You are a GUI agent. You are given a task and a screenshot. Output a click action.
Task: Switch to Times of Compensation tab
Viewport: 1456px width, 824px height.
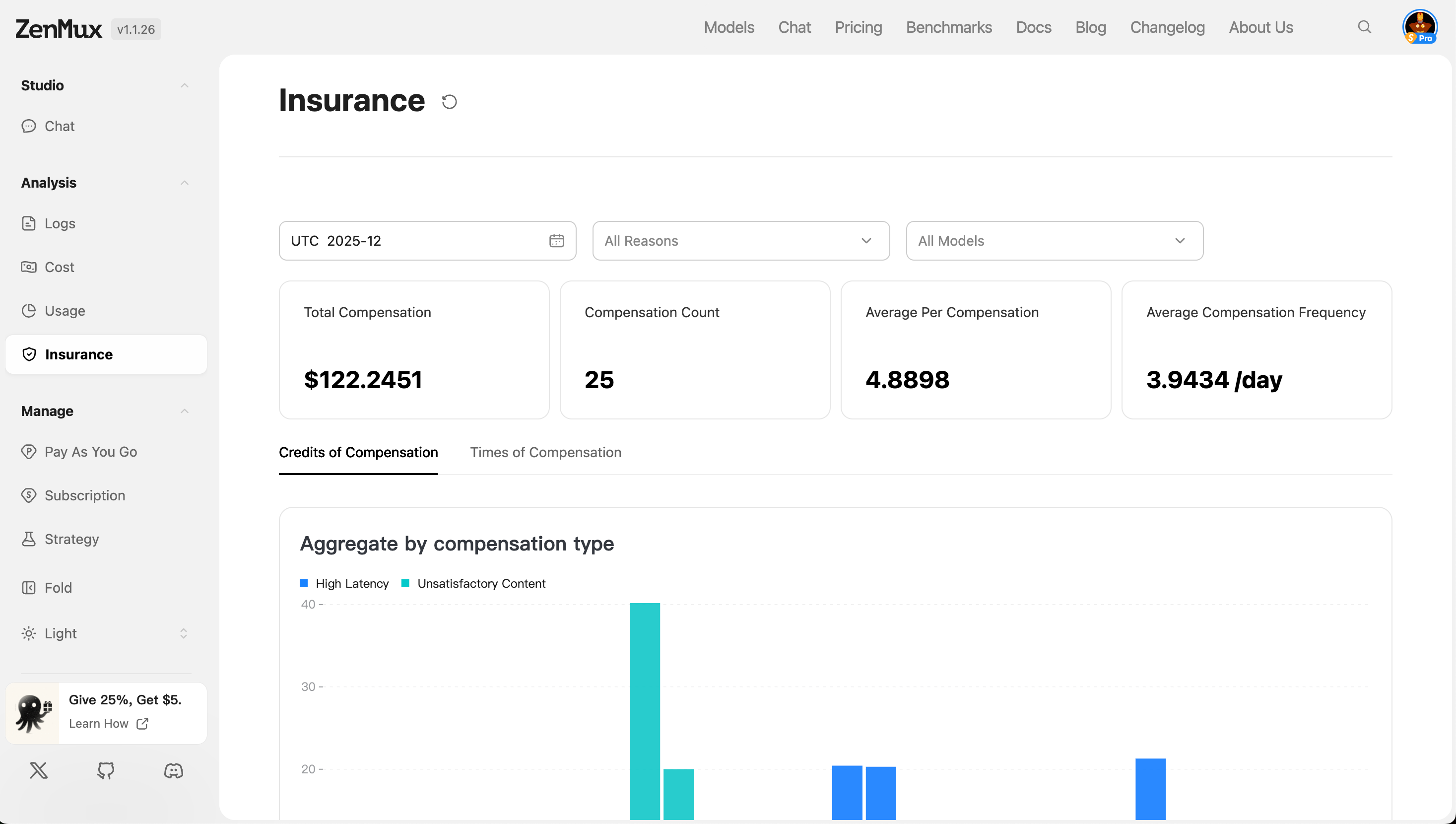pos(545,452)
